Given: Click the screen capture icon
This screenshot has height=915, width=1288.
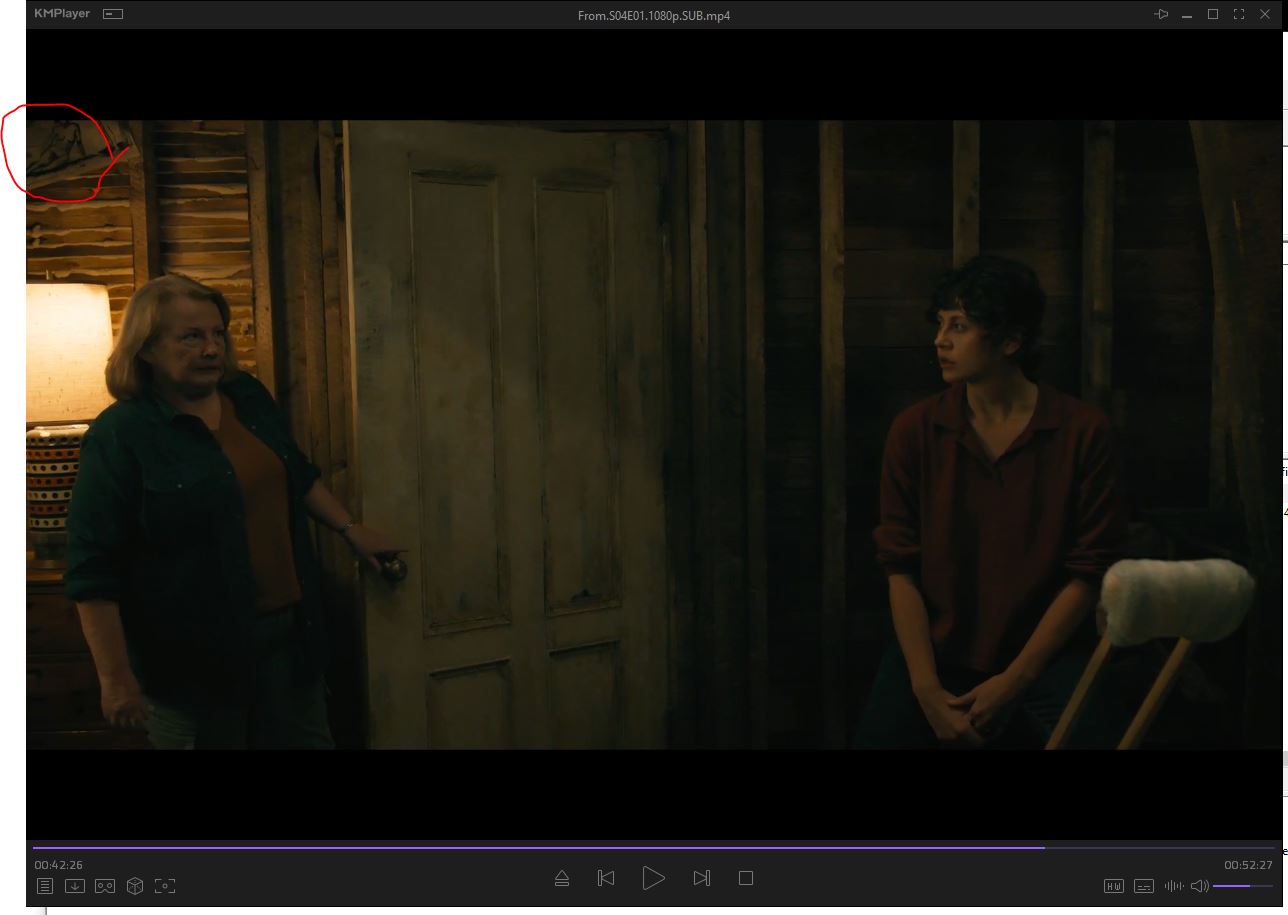Looking at the screenshot, I should pos(165,886).
